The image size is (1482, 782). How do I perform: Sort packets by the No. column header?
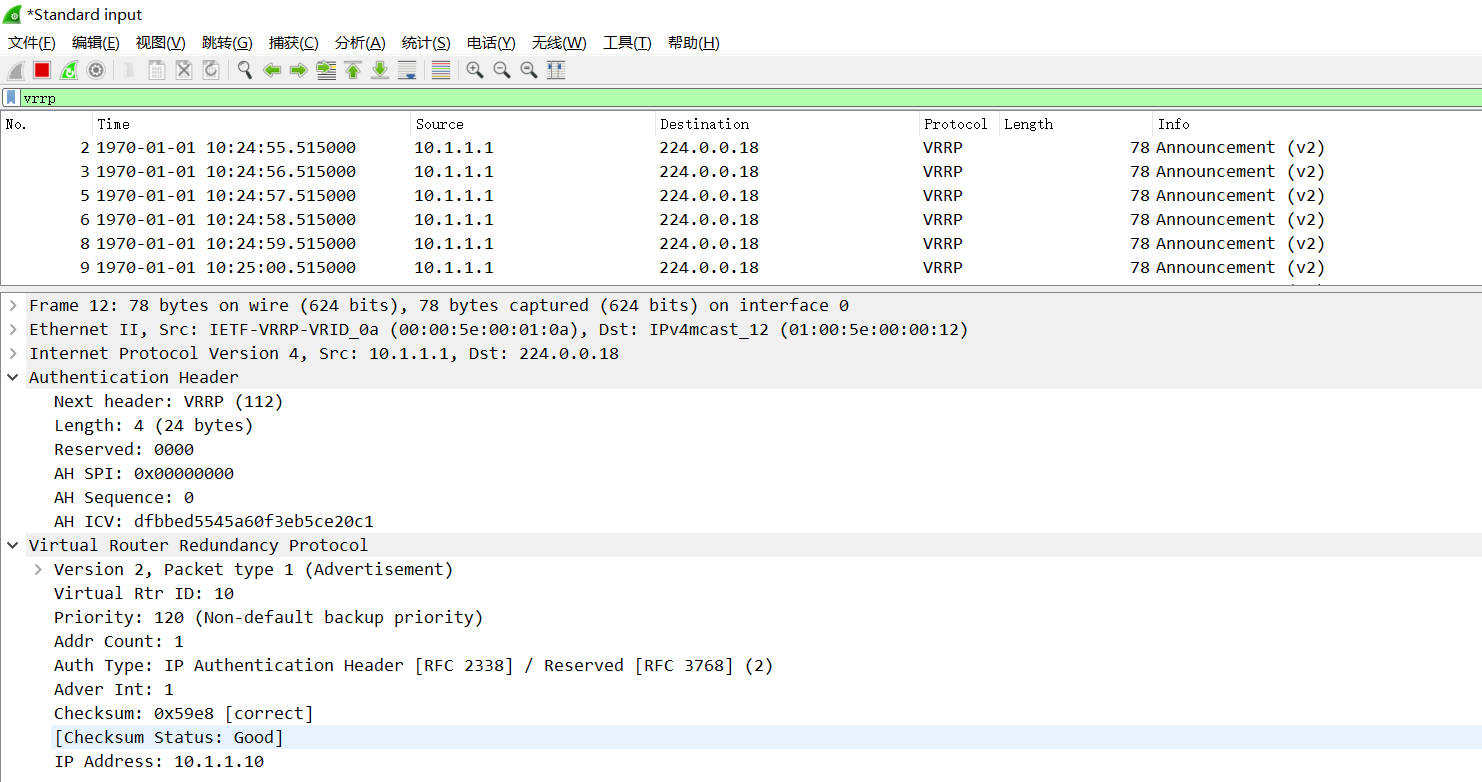click(46, 124)
